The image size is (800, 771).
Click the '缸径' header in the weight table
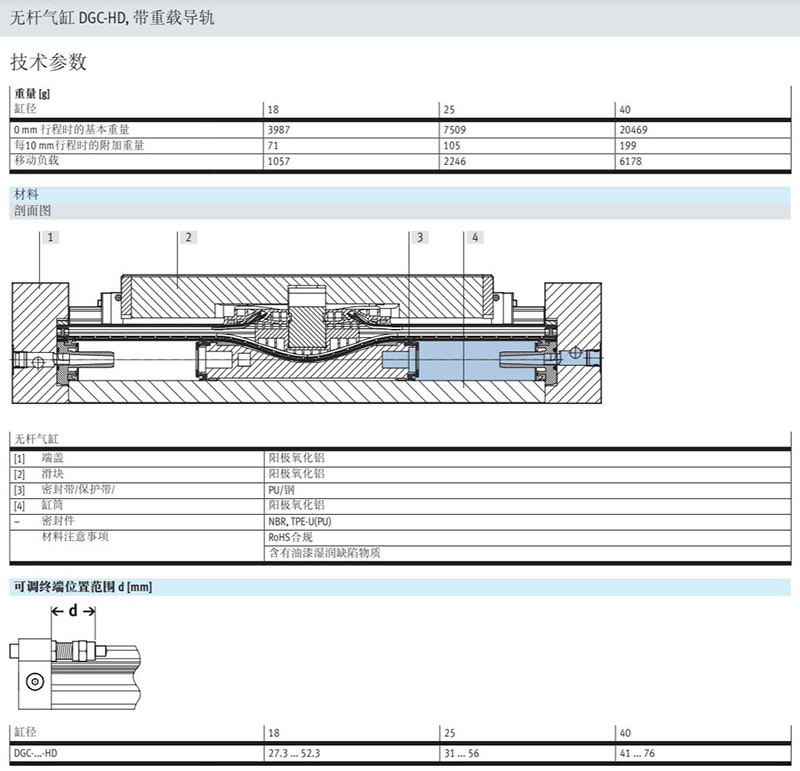(x=26, y=109)
